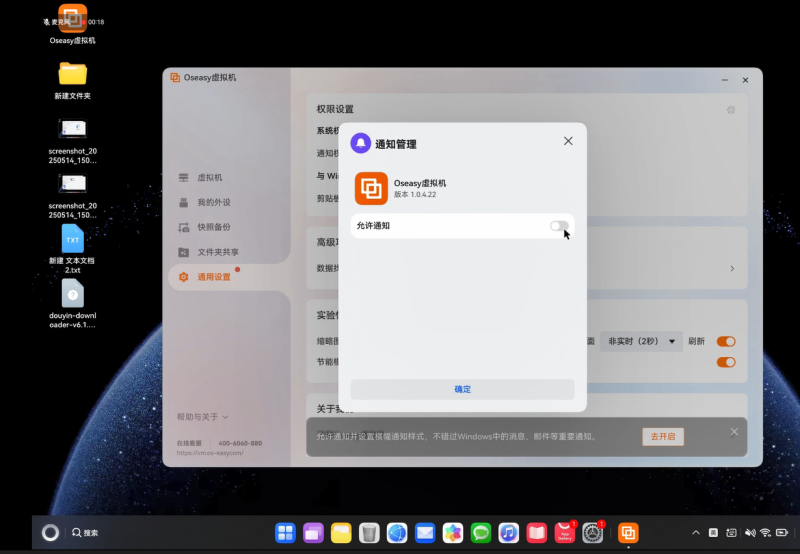Select the Oseasy虚拟机 desktop shortcut
Image resolution: width=800 pixels, height=554 pixels.
[72, 24]
